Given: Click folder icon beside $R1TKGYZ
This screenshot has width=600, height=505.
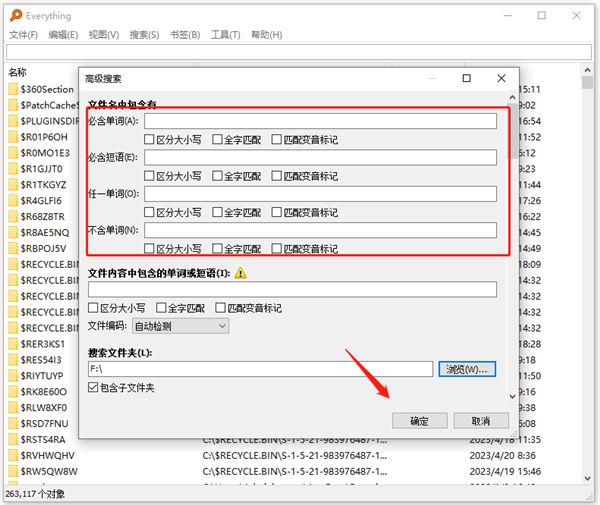Looking at the screenshot, I should coord(13,185).
